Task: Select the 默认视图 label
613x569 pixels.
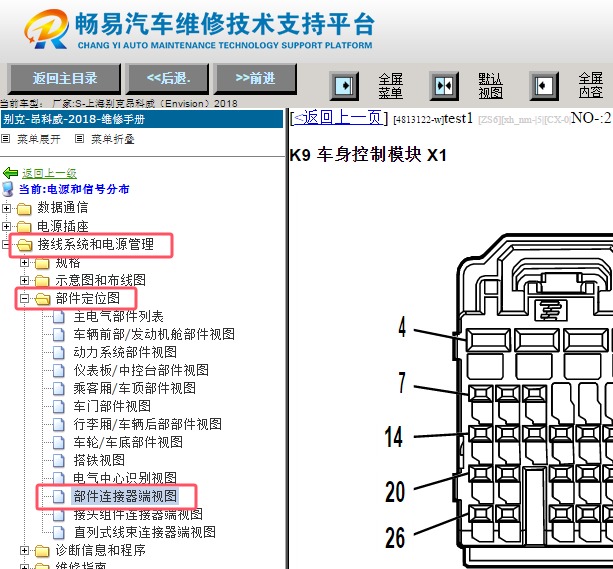Action: pos(490,85)
